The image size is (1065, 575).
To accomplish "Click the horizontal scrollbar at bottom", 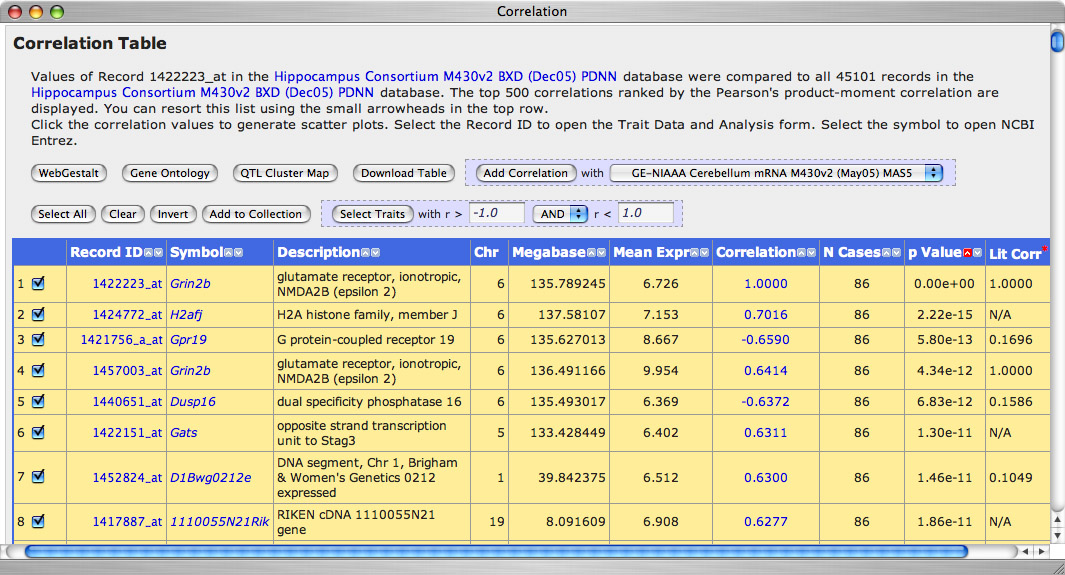I will [495, 551].
